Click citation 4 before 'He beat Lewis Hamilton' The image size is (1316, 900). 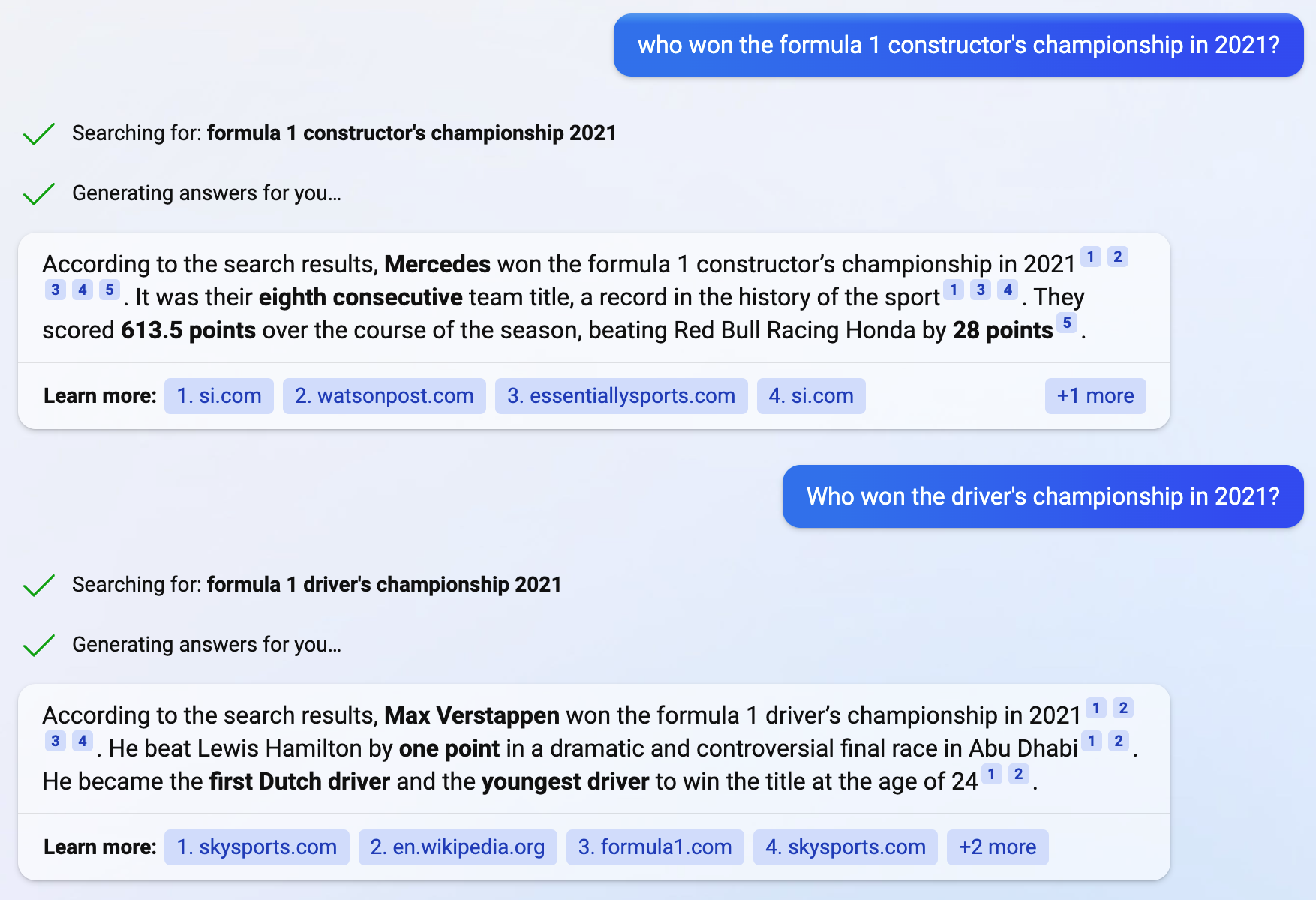click(83, 741)
